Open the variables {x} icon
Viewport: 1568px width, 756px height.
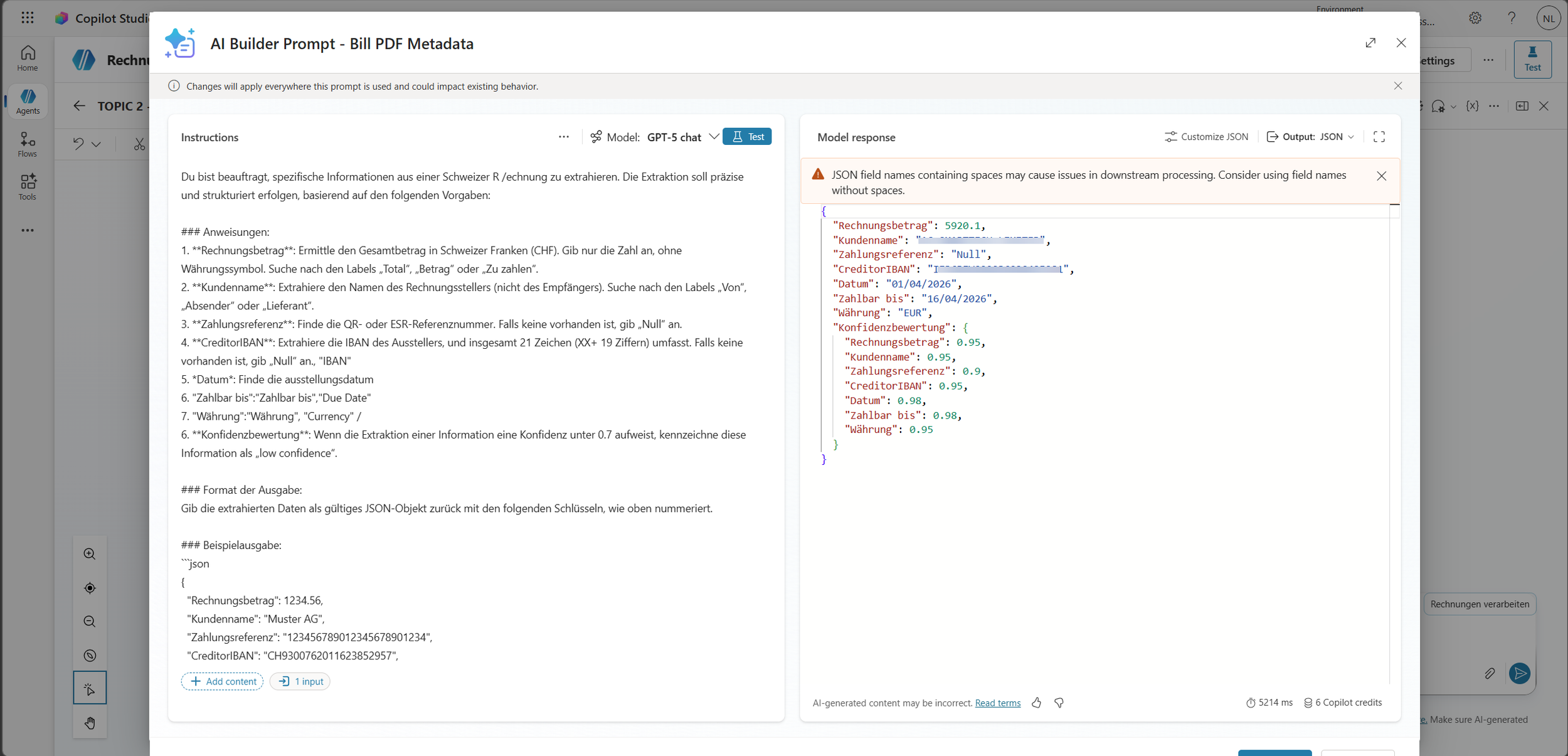1472,106
